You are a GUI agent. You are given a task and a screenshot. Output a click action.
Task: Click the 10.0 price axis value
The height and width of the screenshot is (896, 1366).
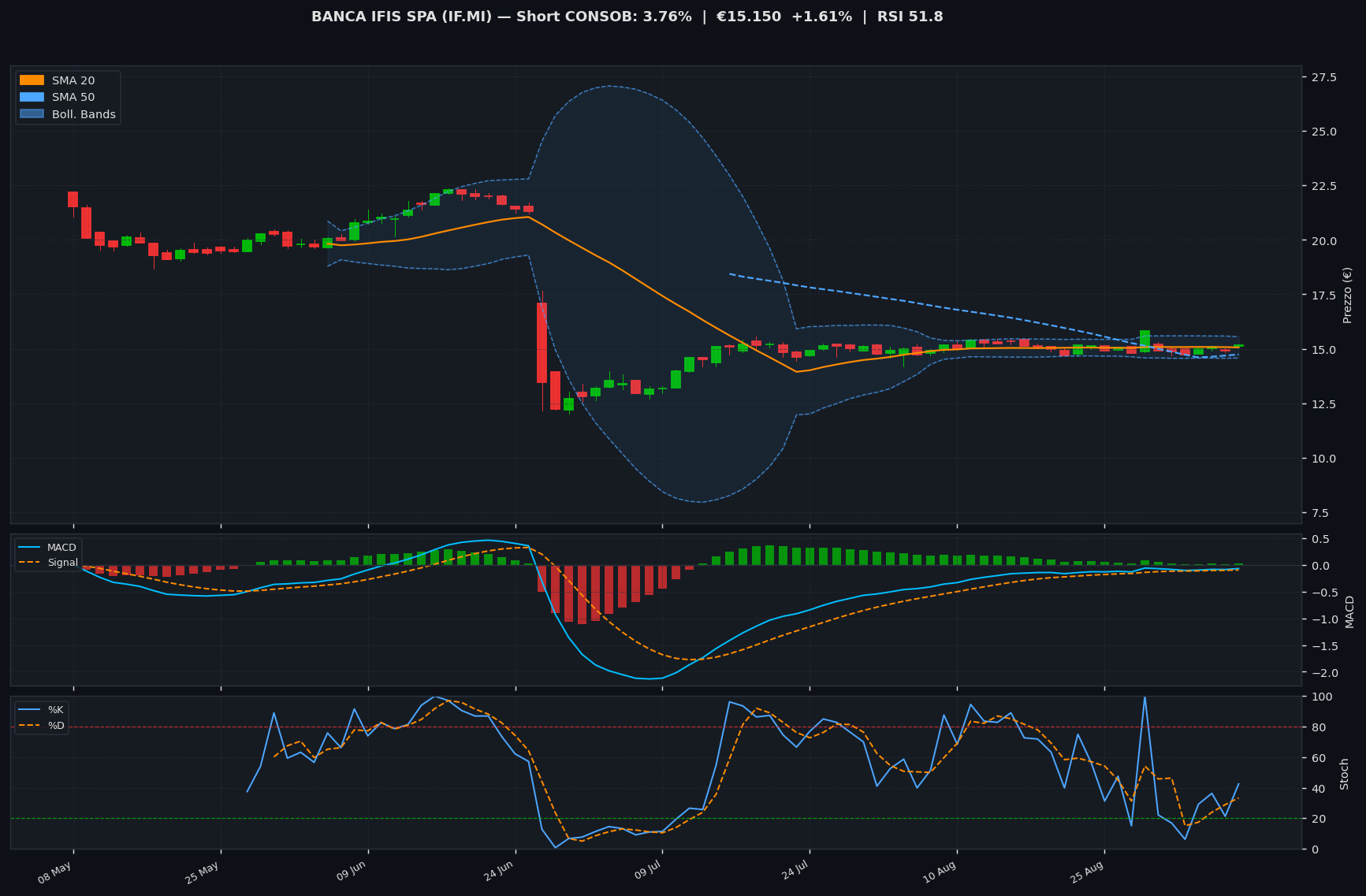point(1323,459)
